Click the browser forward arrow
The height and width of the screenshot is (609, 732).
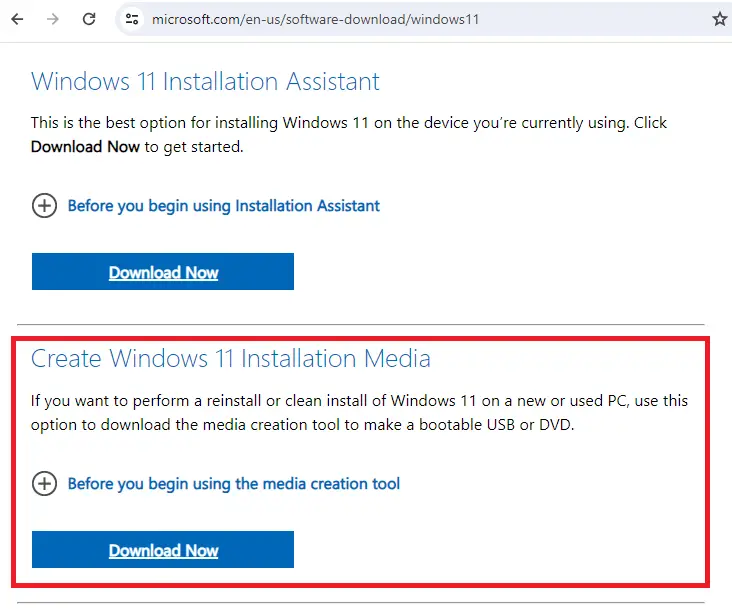(x=53, y=19)
